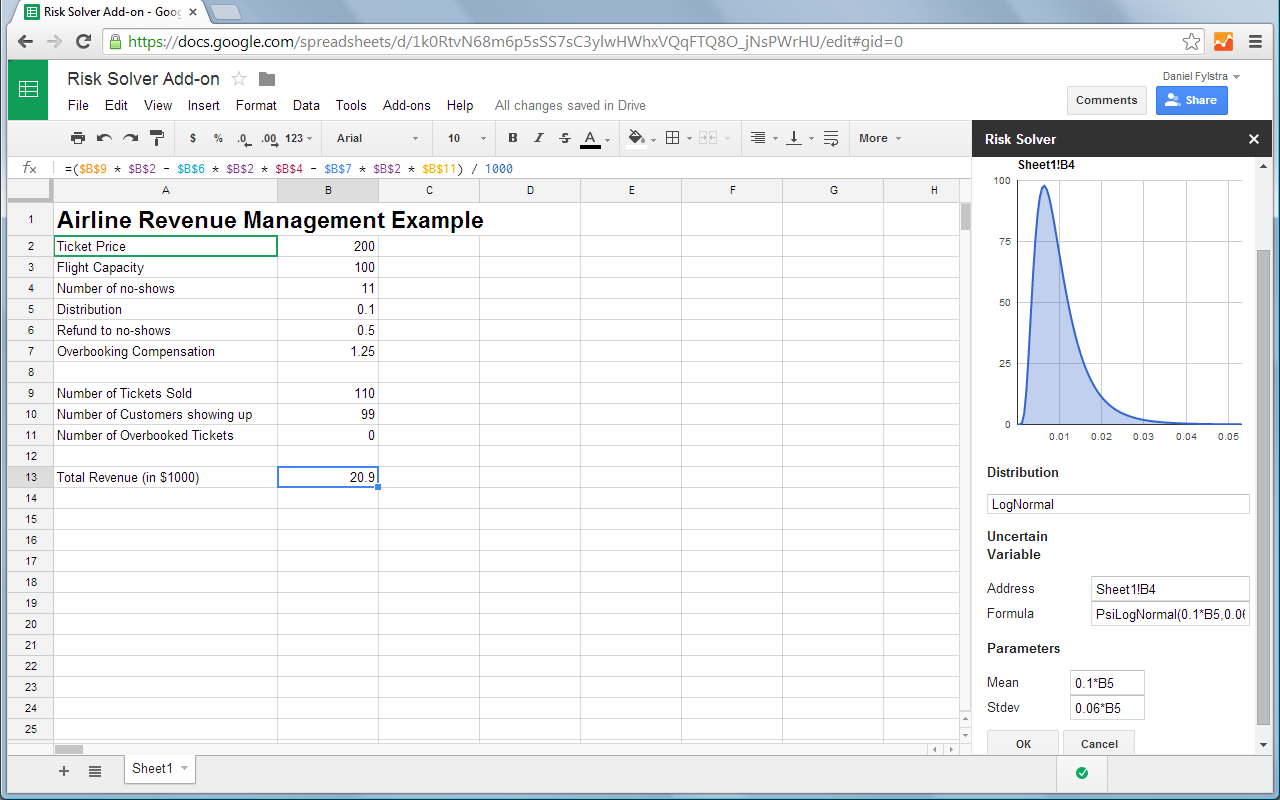This screenshot has width=1280, height=800.
Task: Select the paint format tool
Action: click(157, 138)
